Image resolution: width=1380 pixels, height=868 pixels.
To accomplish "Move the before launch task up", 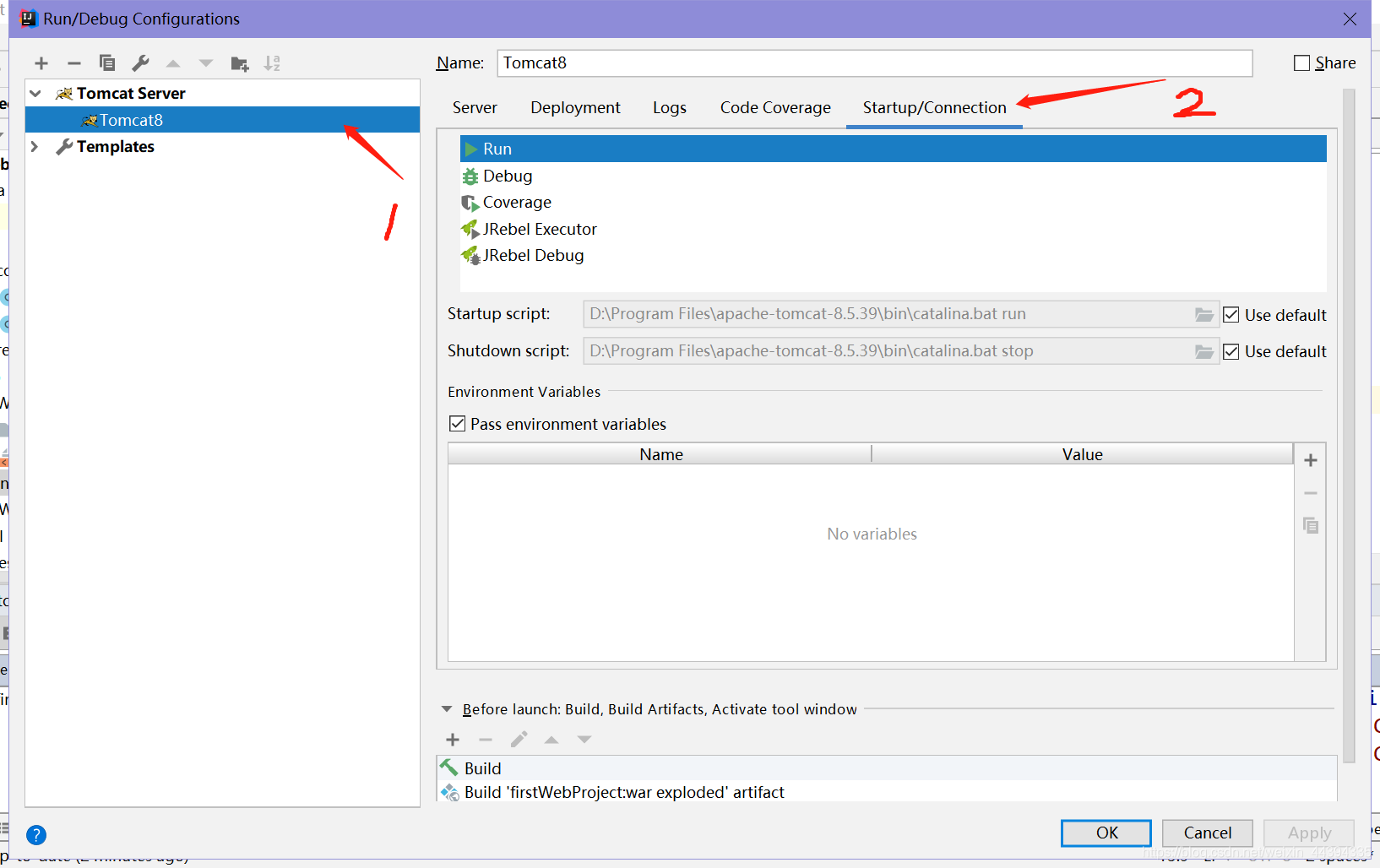I will click(x=551, y=740).
